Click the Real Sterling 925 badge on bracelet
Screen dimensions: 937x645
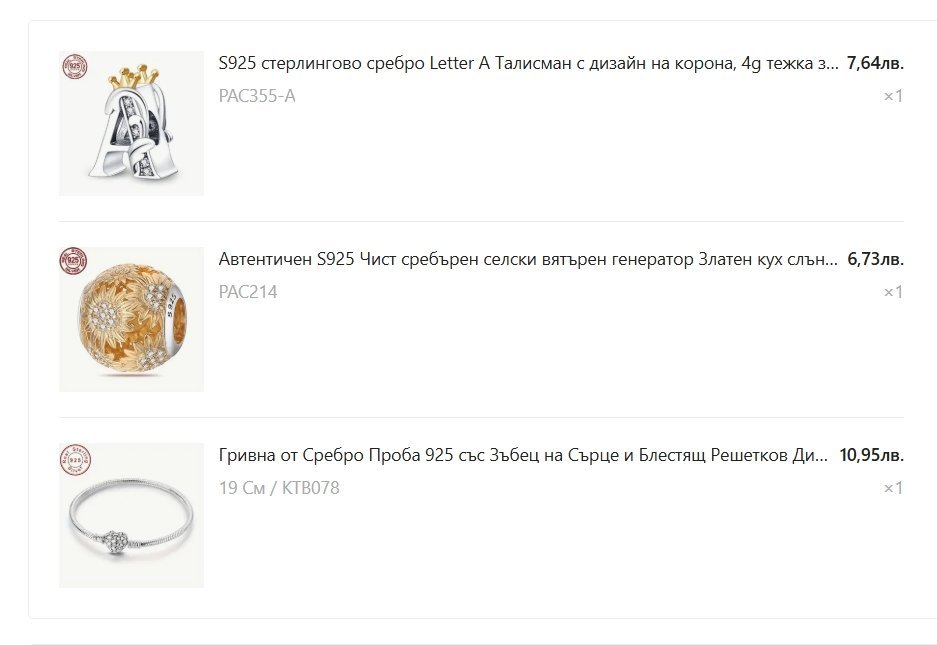click(75, 460)
